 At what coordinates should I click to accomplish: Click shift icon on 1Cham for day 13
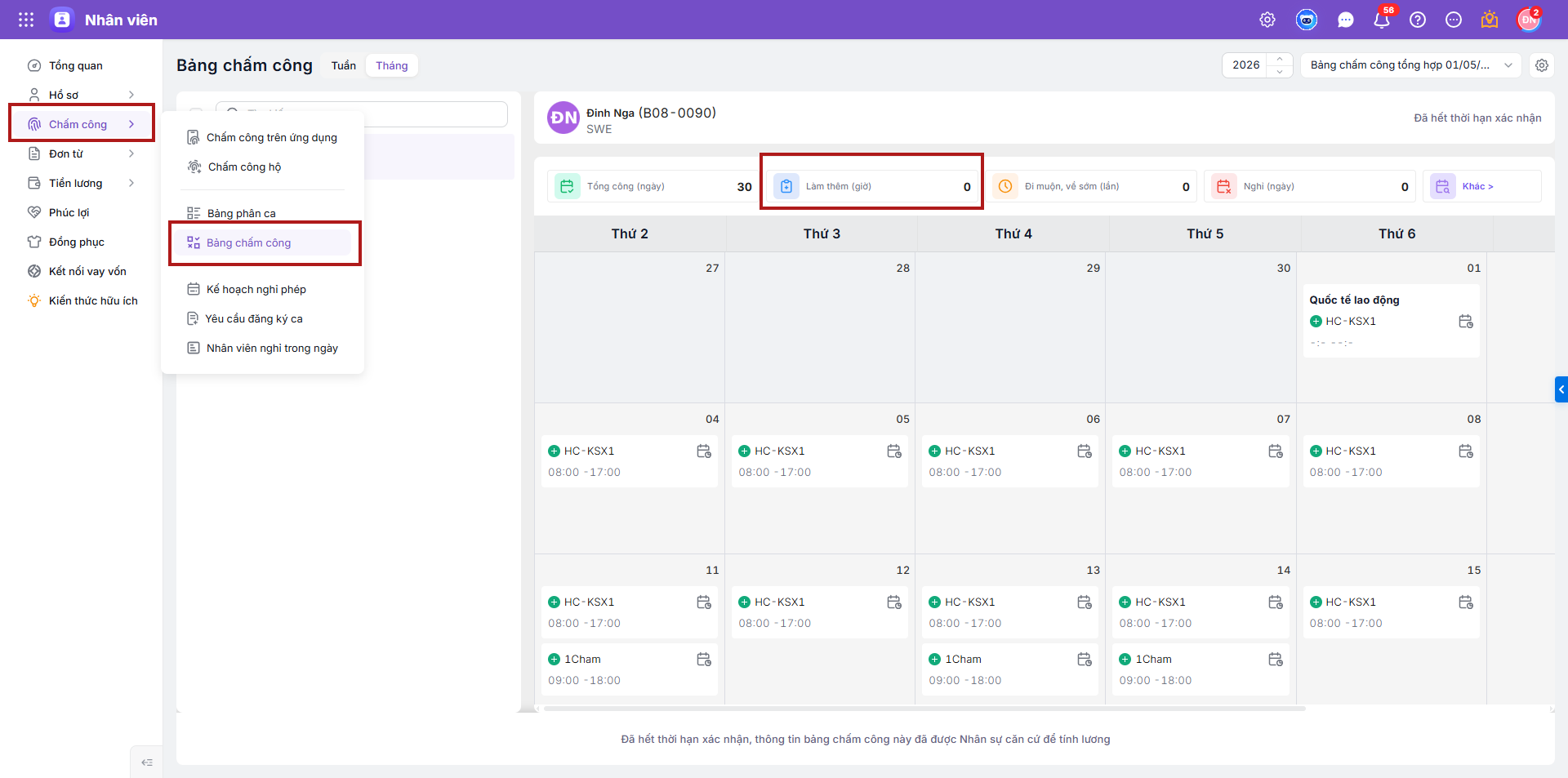point(1085,660)
